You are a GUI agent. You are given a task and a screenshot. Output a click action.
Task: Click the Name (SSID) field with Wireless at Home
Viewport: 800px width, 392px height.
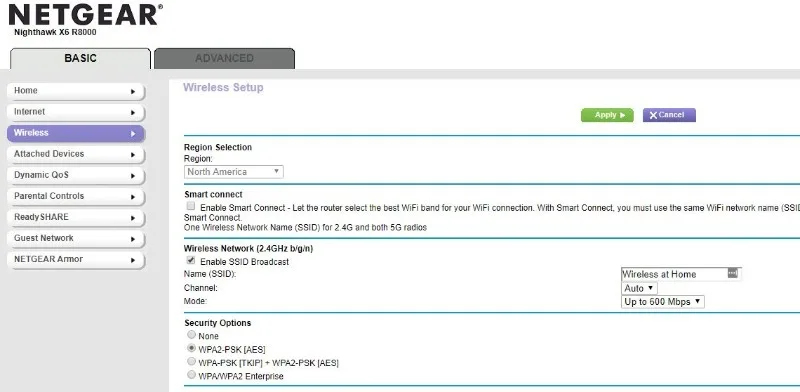[680, 274]
